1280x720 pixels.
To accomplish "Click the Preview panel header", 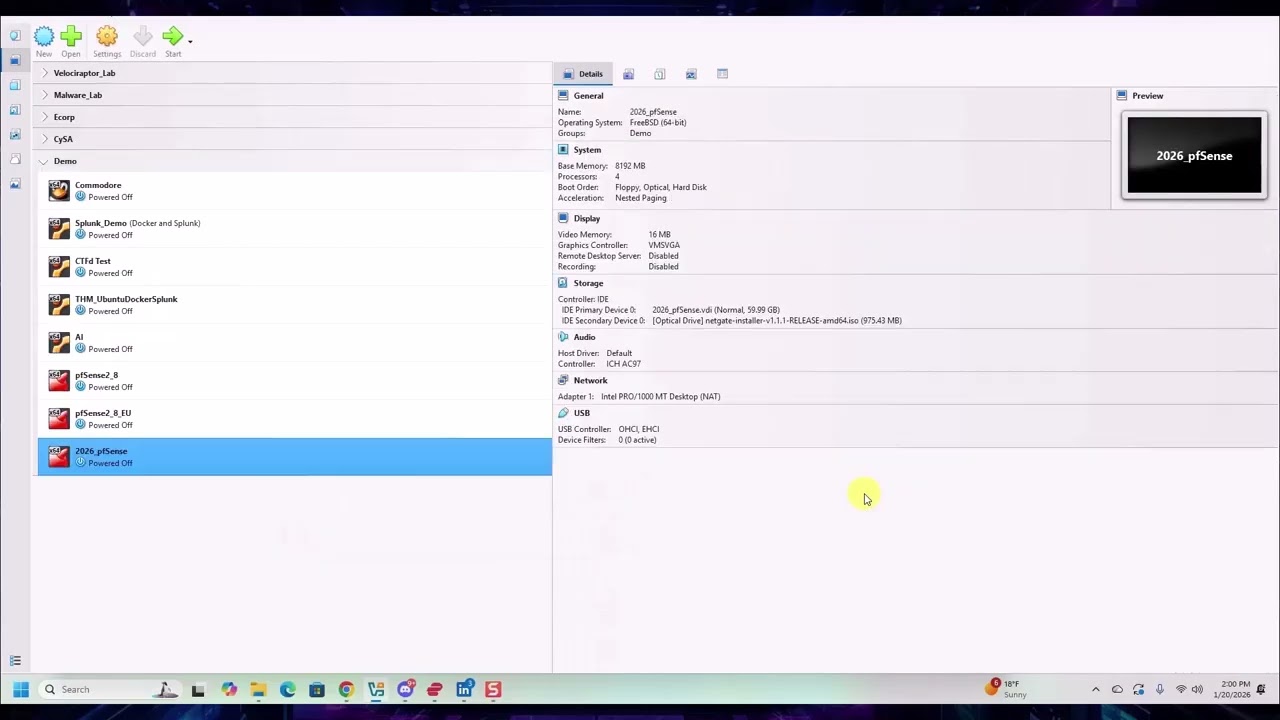I will 1148,96.
